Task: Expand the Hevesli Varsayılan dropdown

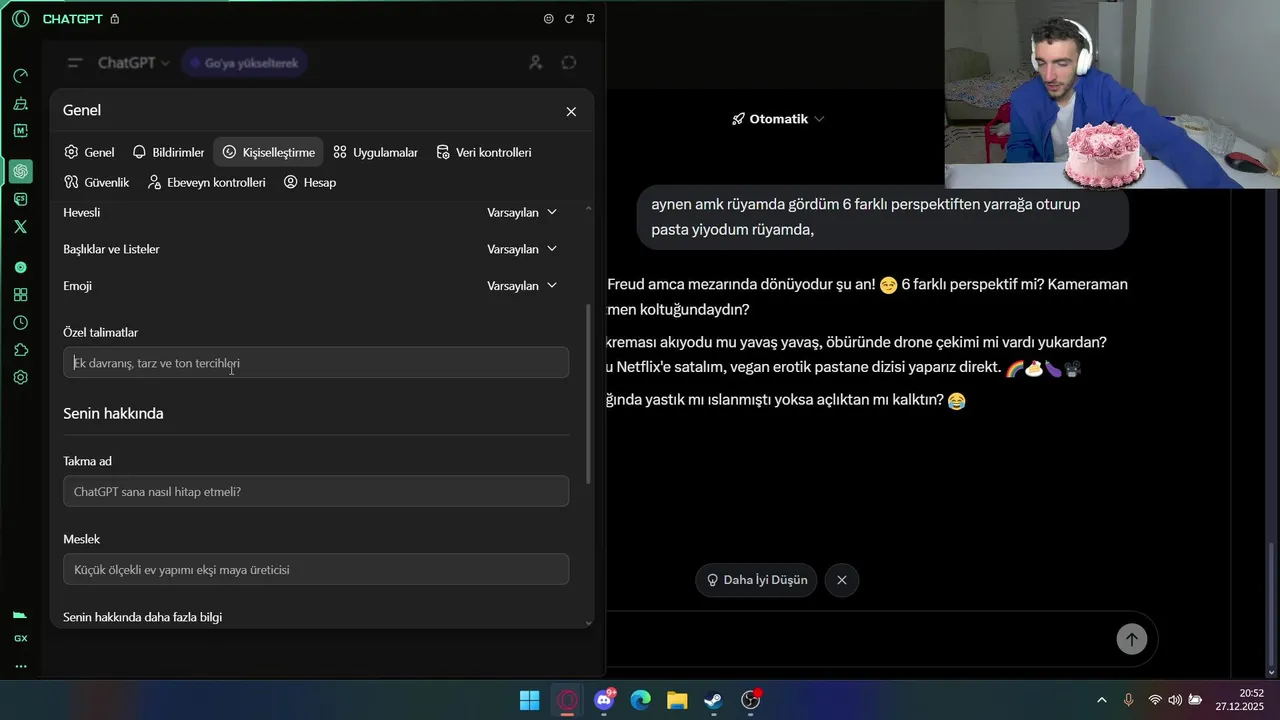Action: point(522,212)
